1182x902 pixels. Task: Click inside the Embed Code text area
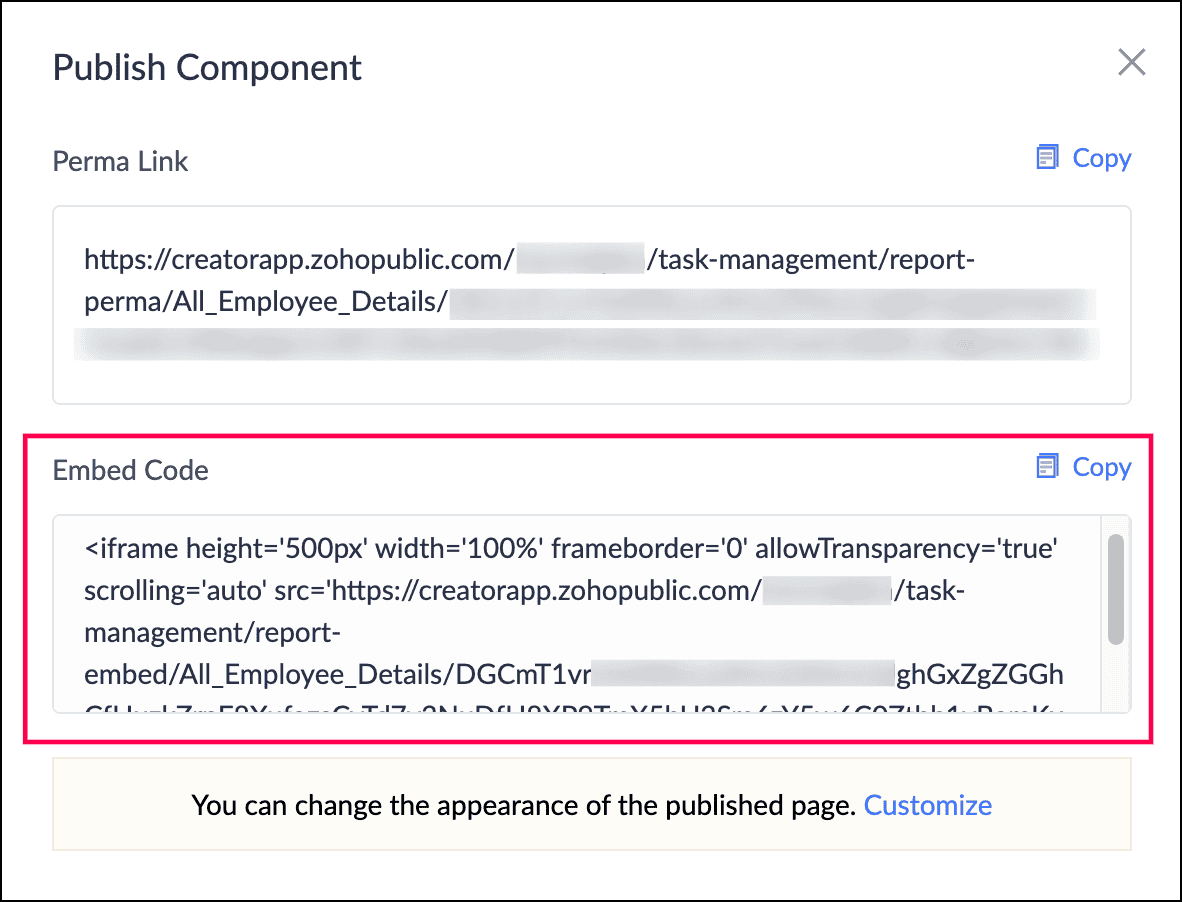coord(577,613)
